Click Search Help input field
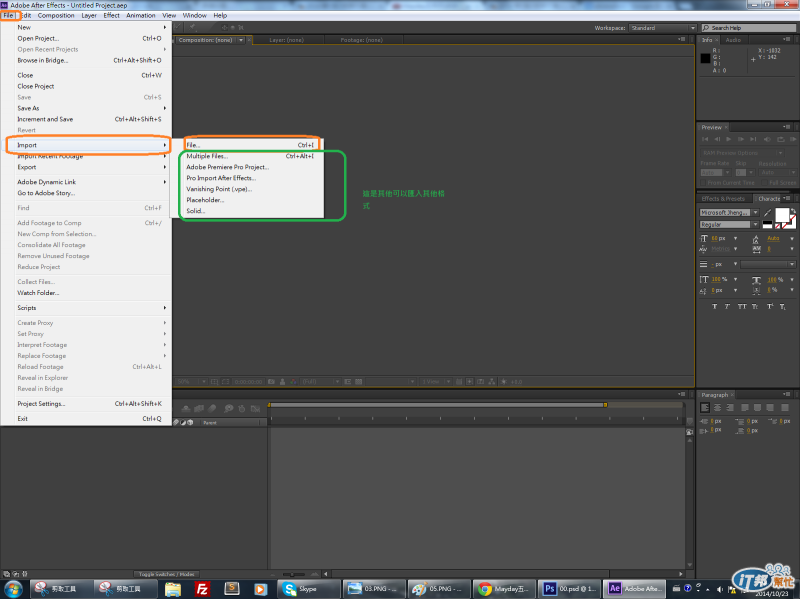 (748, 28)
